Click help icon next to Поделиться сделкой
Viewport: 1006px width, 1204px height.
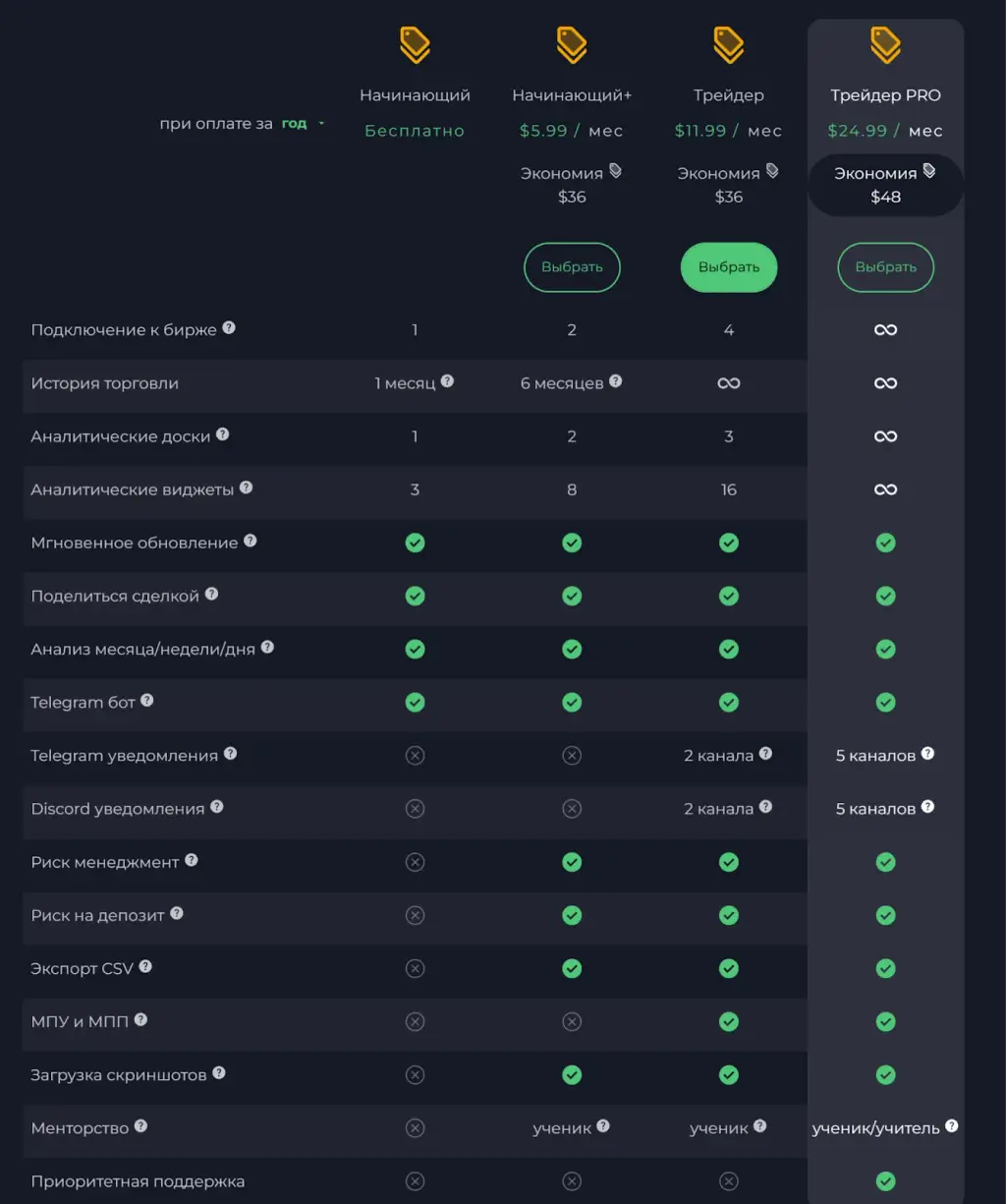(x=211, y=594)
